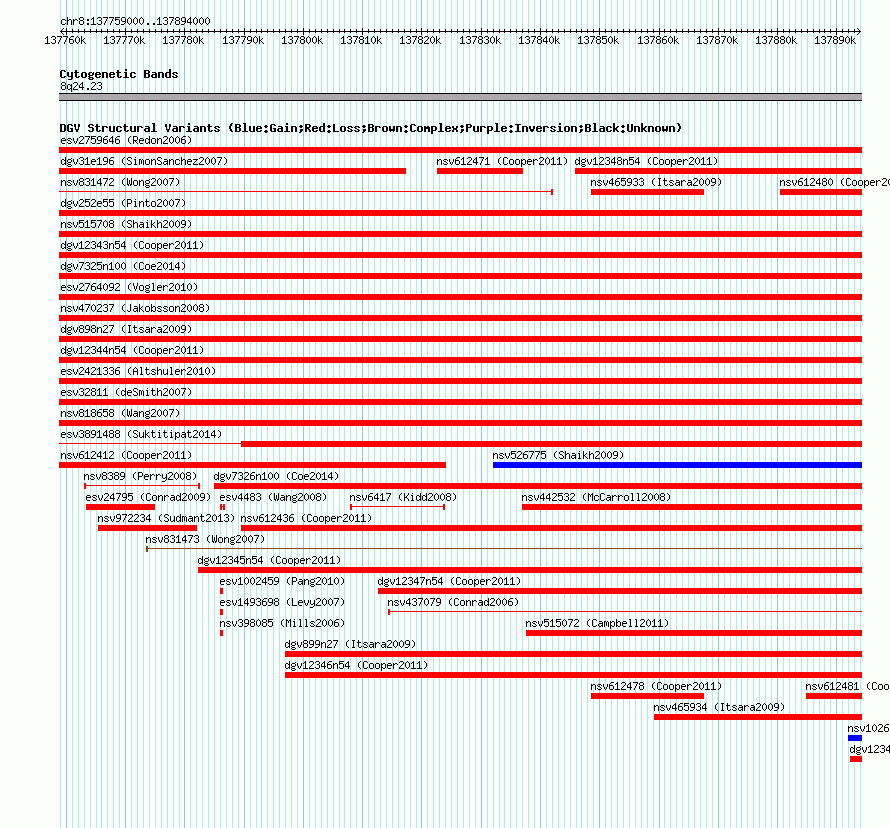Click the 137850k ruler position label
Image resolution: width=890 pixels, height=828 pixels.
point(598,40)
